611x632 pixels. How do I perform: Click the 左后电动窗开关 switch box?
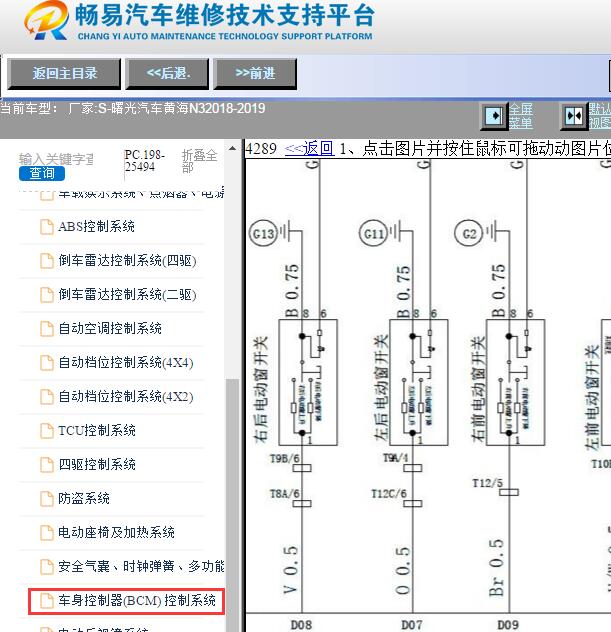[419, 383]
